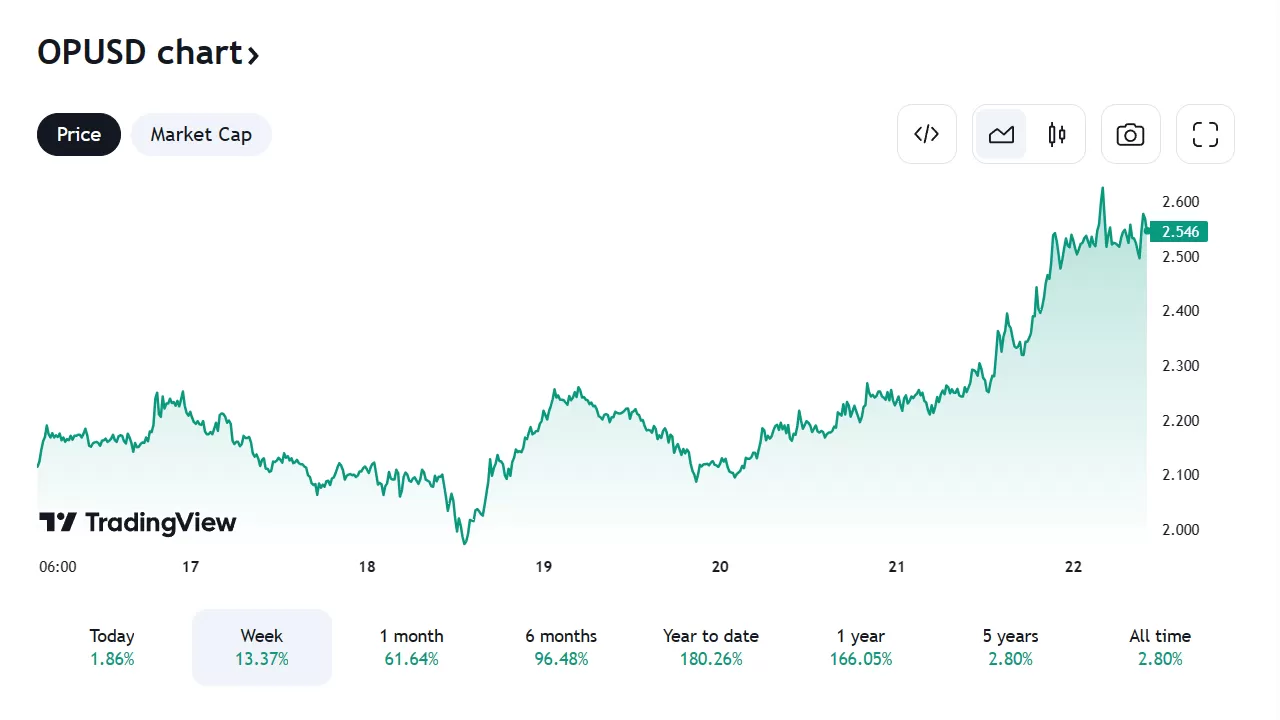
Task: Take a chart snapshot with camera icon
Action: click(x=1130, y=134)
